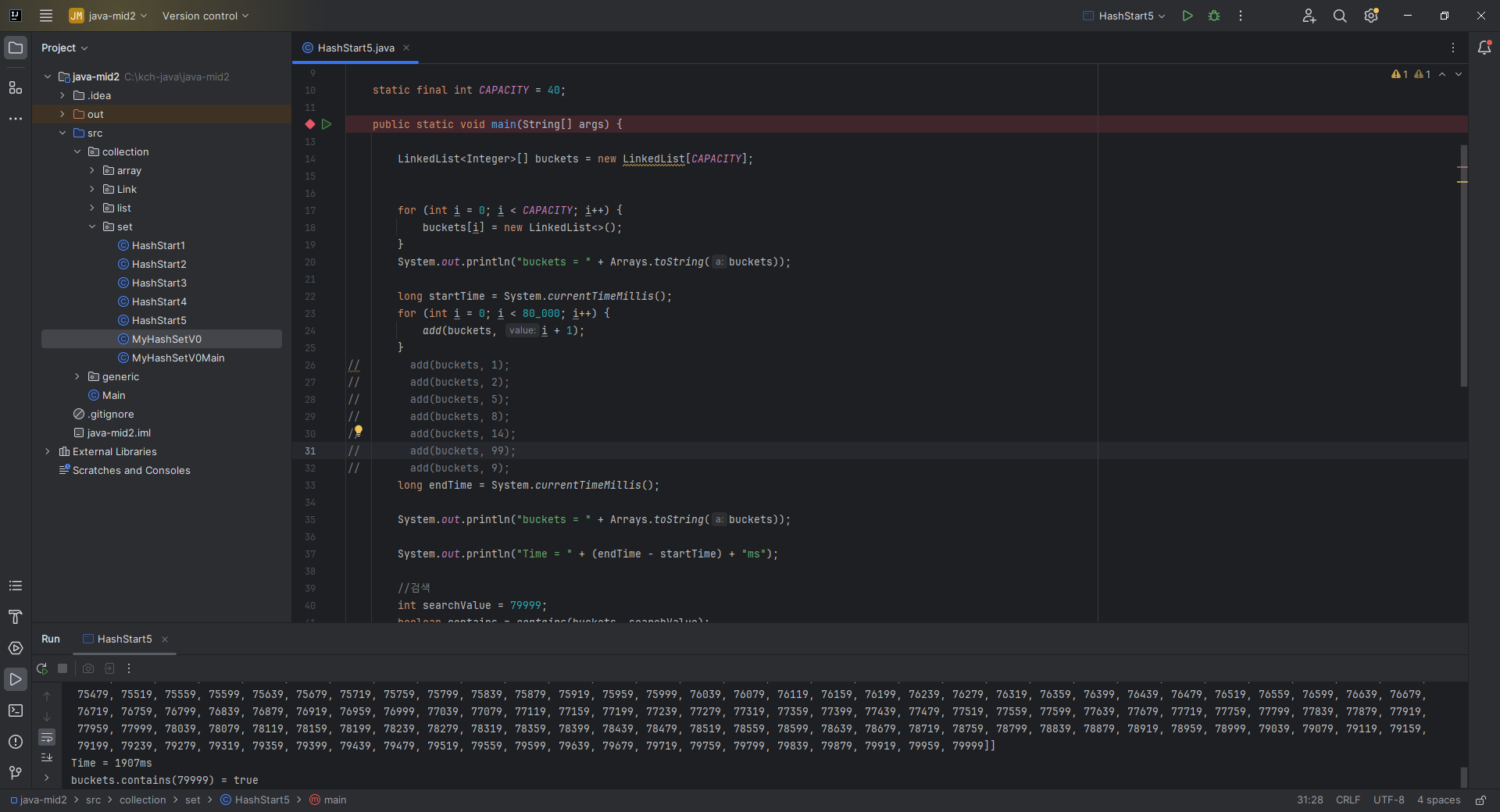
Task: Open the Build hammer tool window
Action: click(x=16, y=617)
